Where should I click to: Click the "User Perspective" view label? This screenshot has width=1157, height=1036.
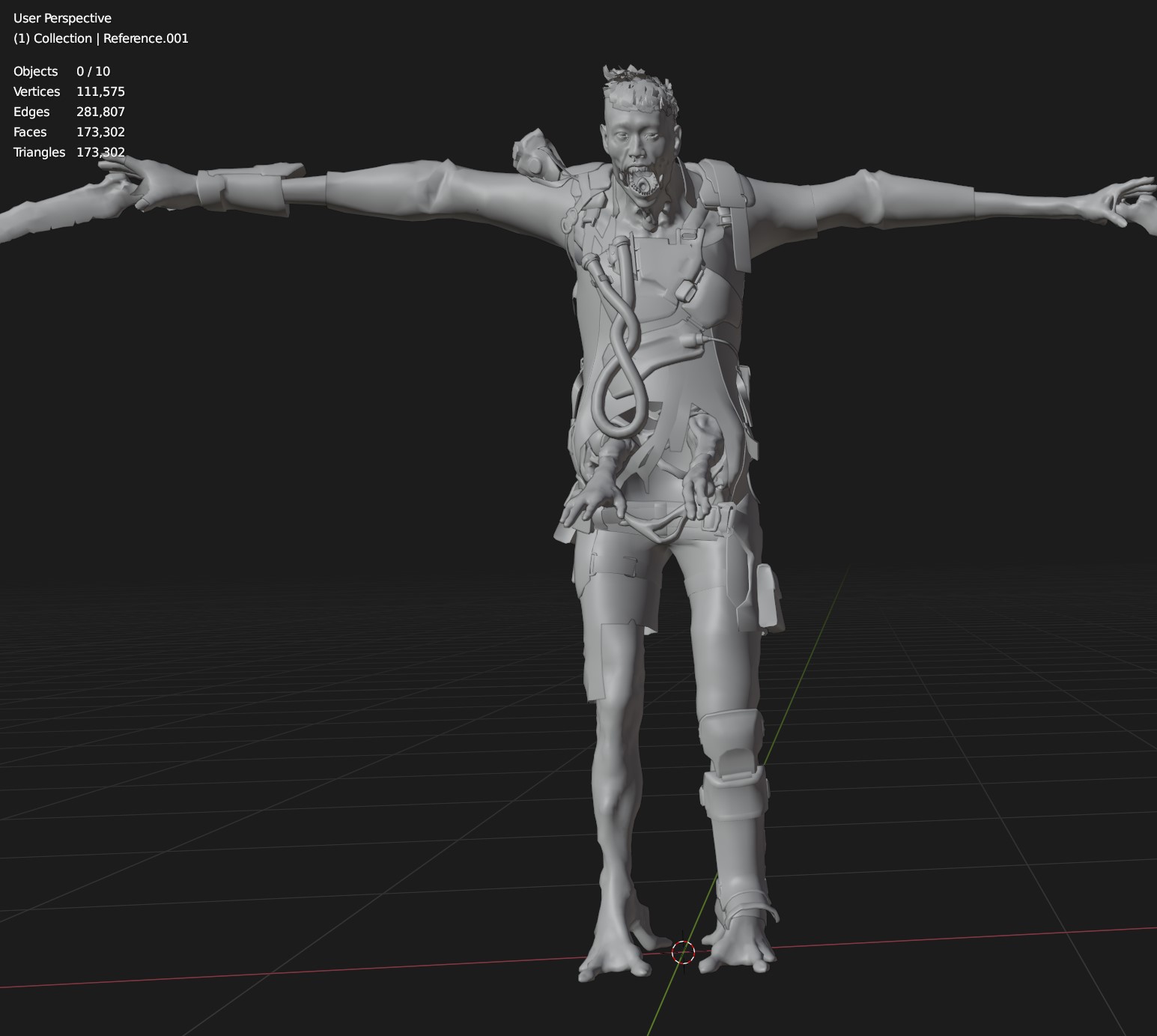(x=62, y=18)
